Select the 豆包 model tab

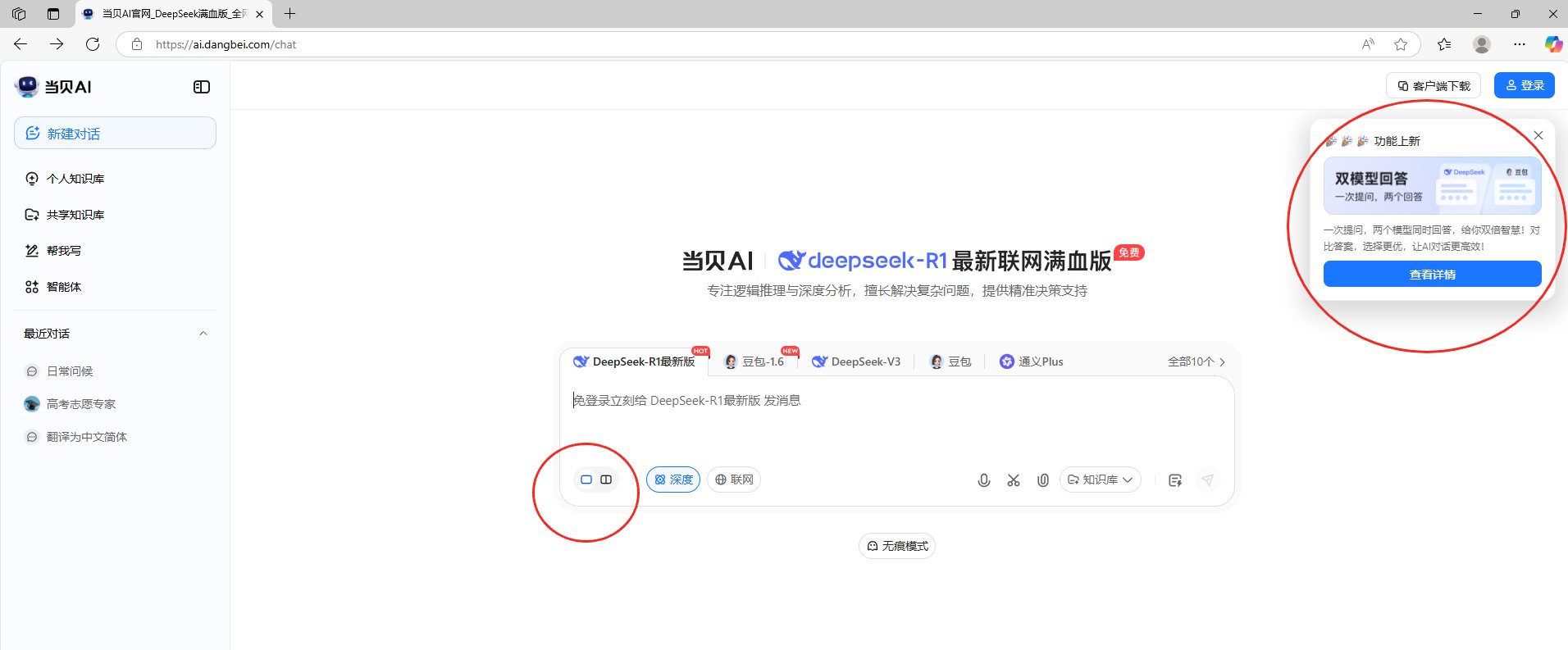pyautogui.click(x=950, y=361)
